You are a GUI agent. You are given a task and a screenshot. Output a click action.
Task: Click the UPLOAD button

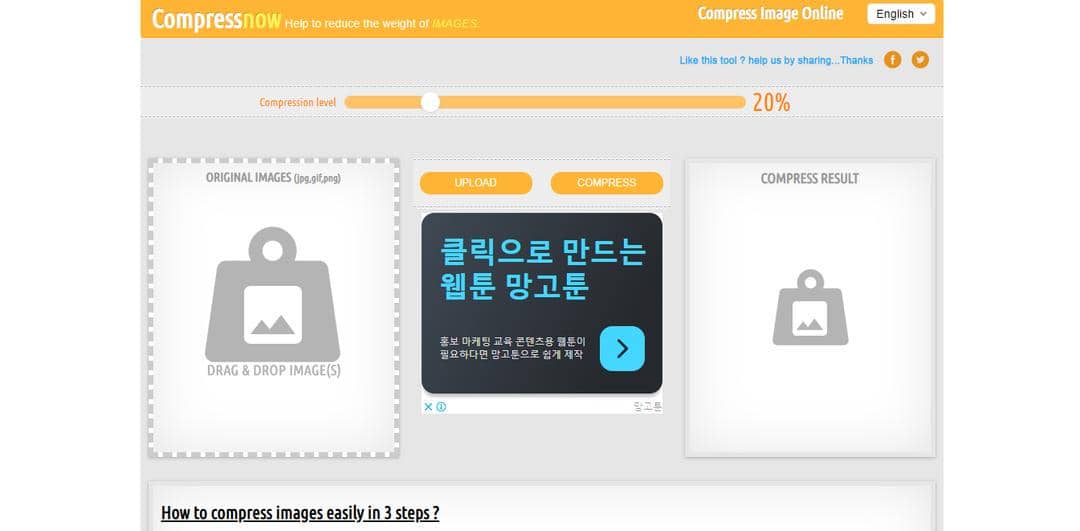(476, 183)
